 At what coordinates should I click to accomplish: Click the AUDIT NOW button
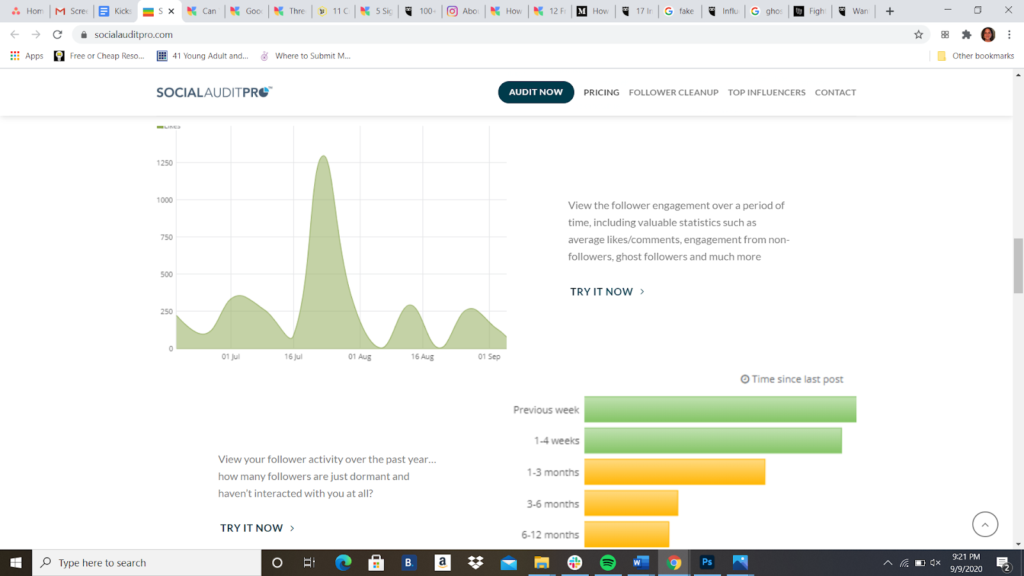(535, 91)
